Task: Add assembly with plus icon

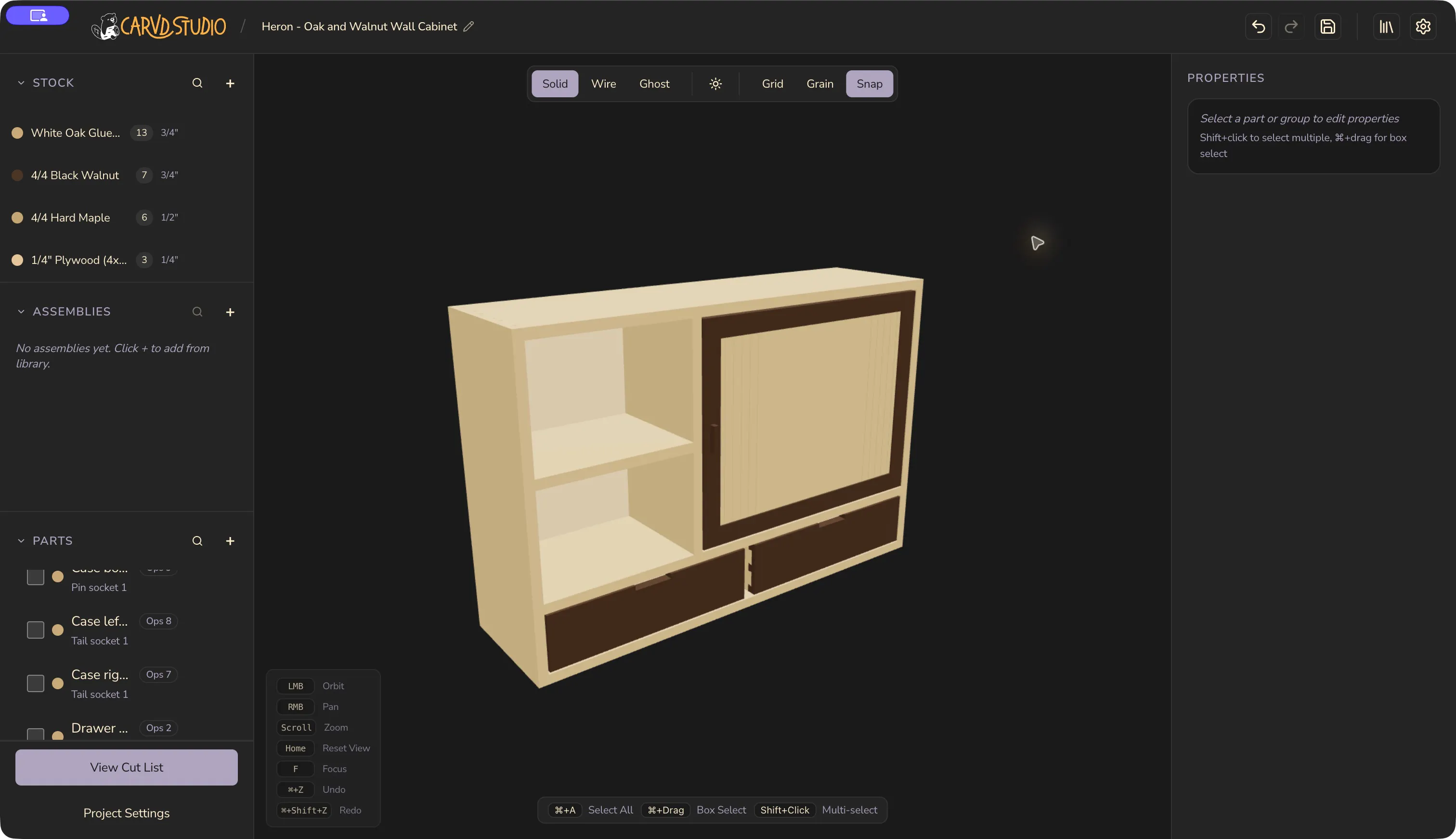Action: pyautogui.click(x=230, y=312)
